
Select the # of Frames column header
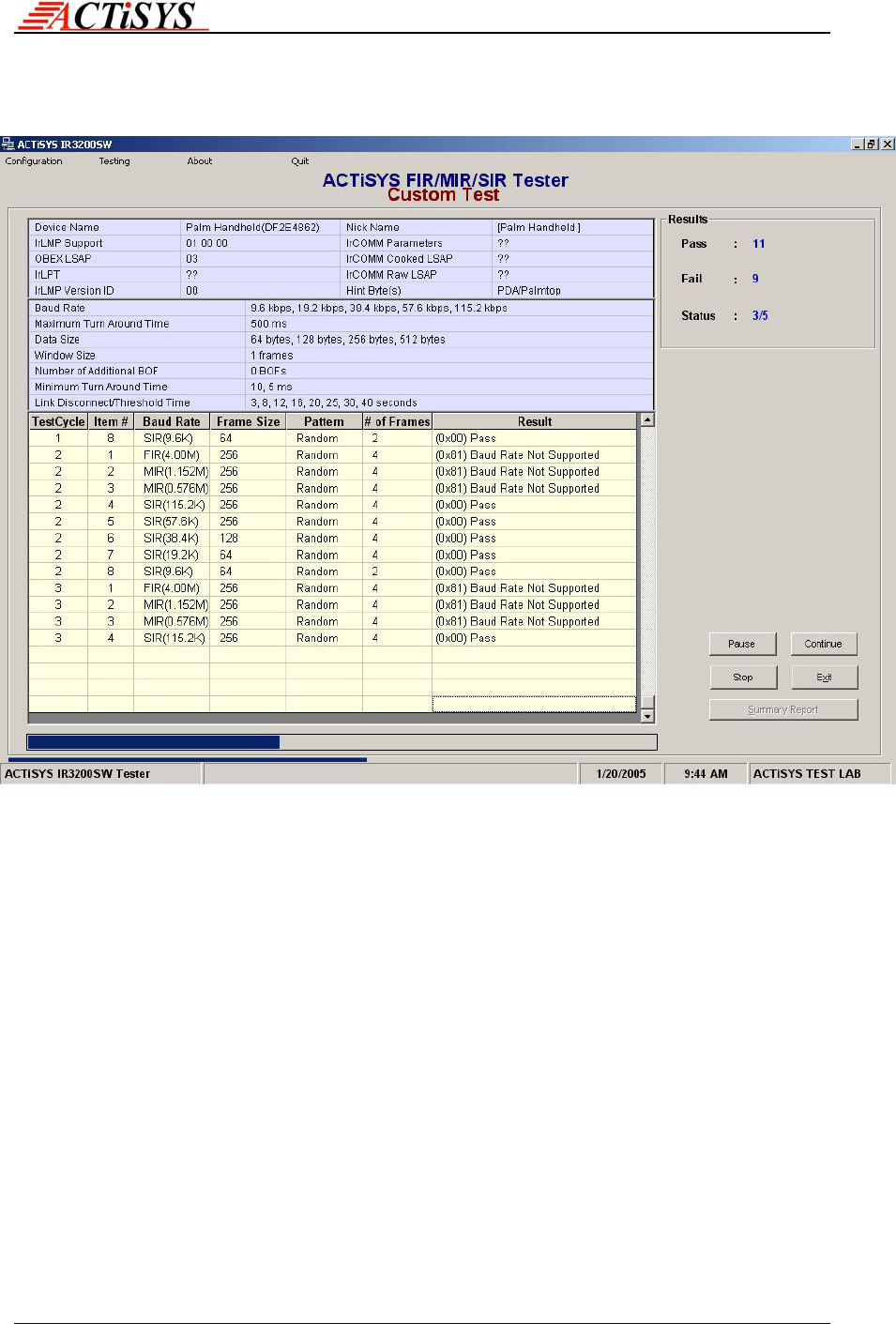(397, 421)
